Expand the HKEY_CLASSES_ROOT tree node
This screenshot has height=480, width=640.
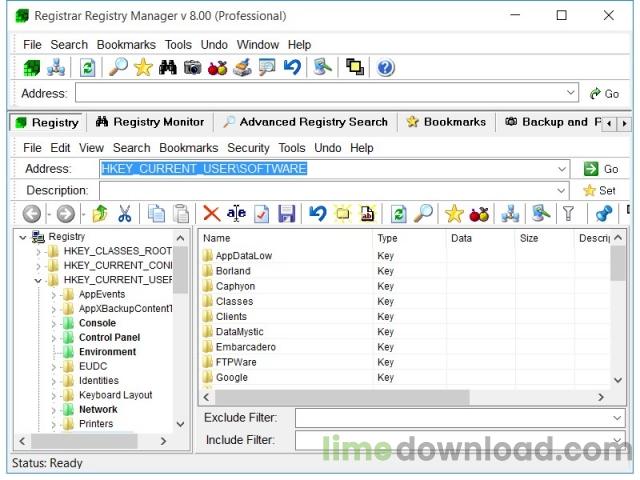click(39, 251)
